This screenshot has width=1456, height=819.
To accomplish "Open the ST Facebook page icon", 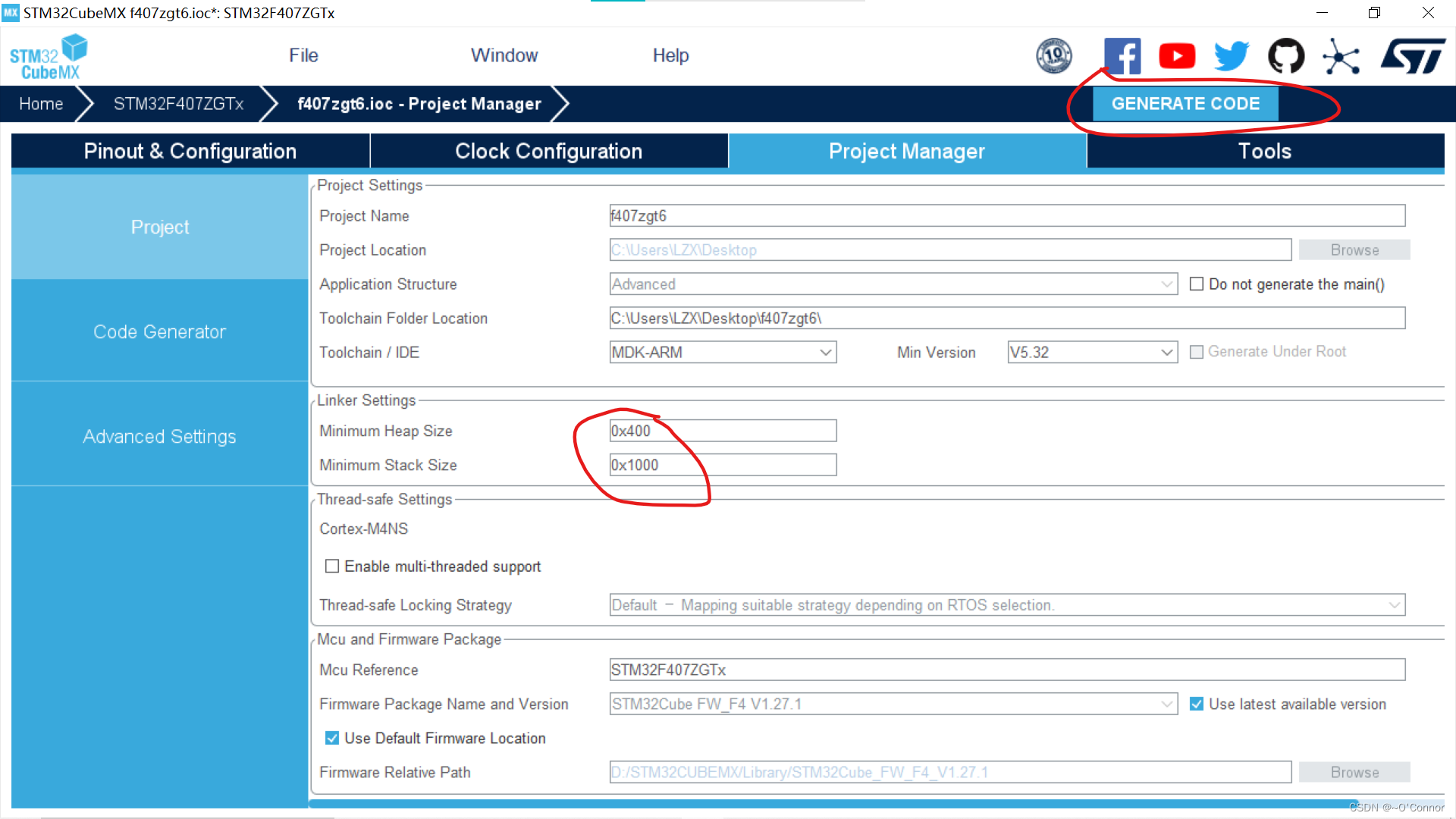I will [x=1122, y=56].
